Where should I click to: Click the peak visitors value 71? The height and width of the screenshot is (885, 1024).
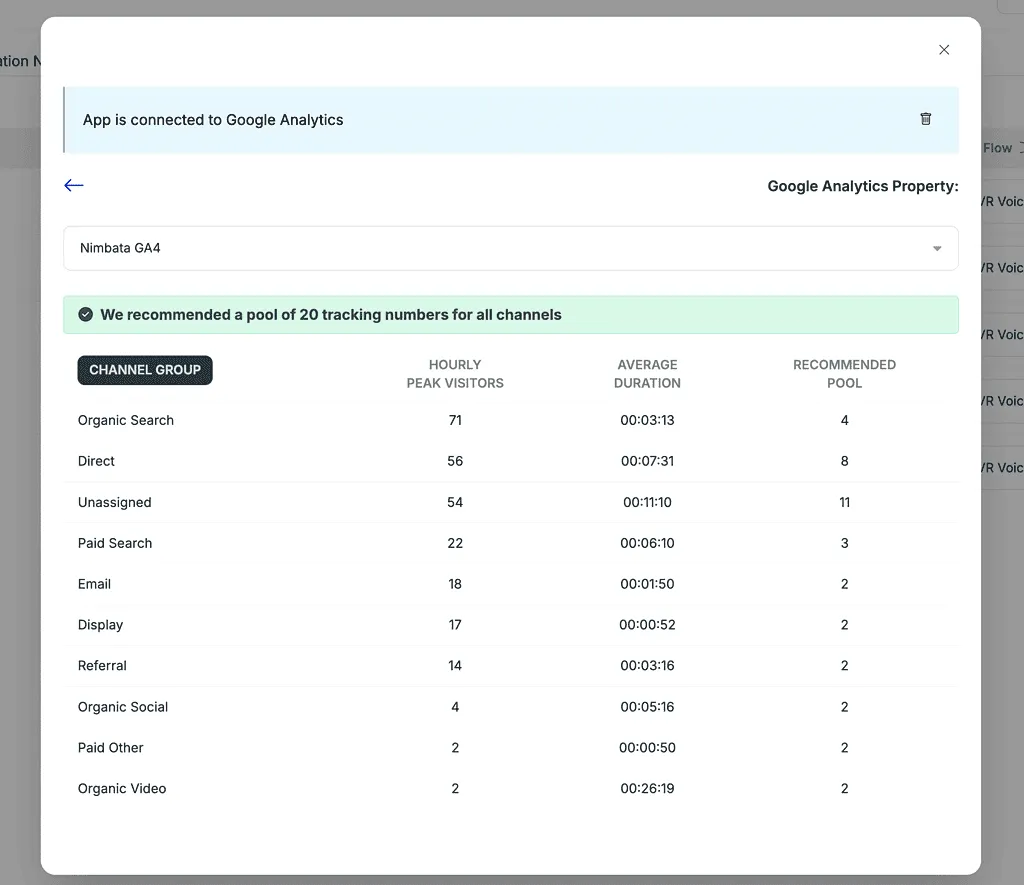(455, 420)
